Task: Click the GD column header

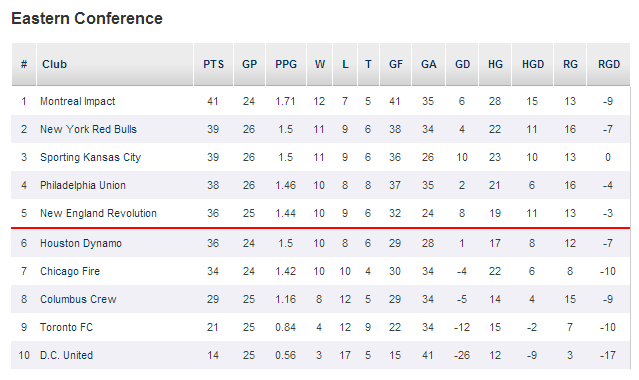Action: [x=462, y=64]
